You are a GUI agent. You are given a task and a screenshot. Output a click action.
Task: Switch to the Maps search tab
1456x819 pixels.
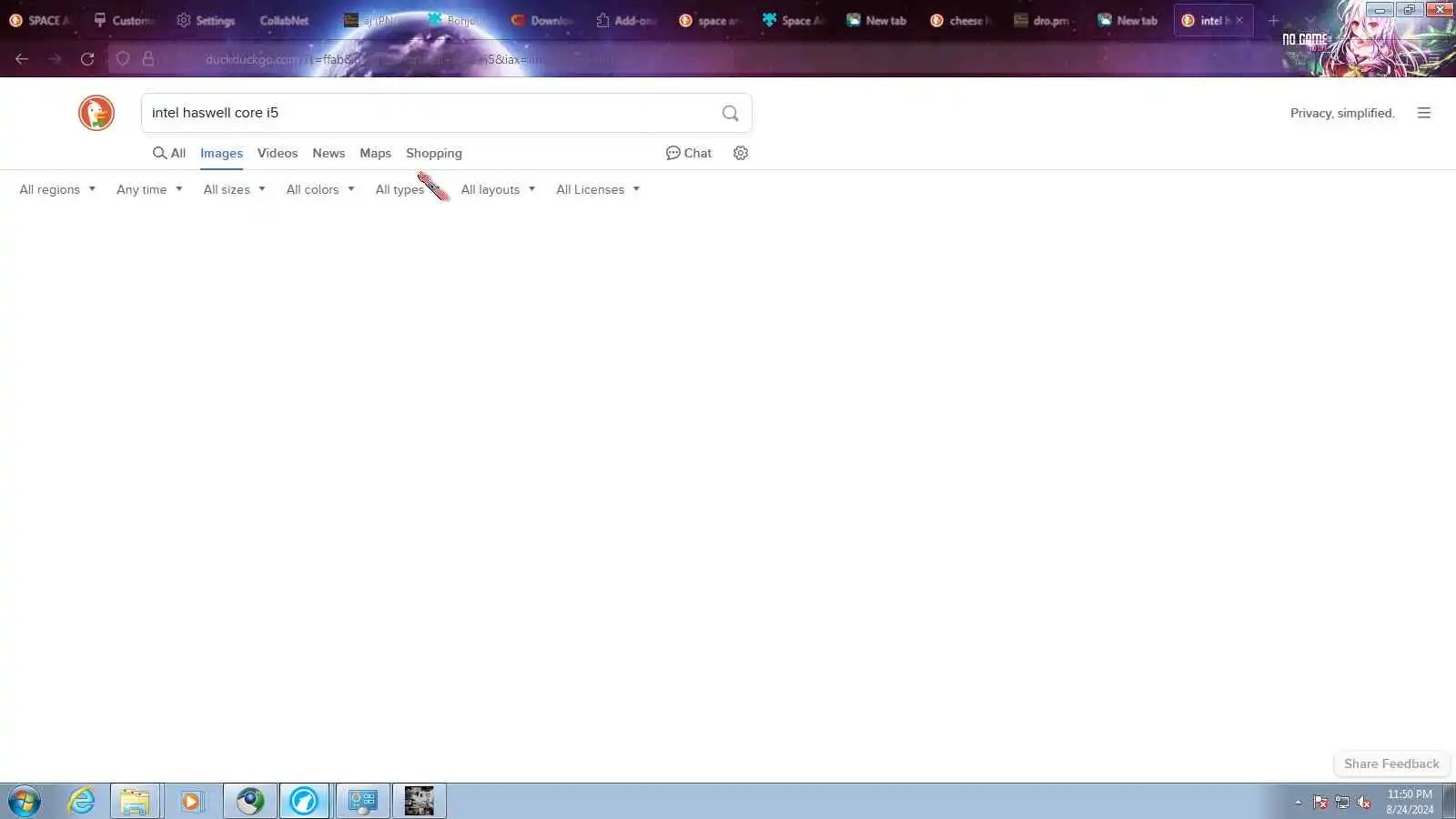375,153
